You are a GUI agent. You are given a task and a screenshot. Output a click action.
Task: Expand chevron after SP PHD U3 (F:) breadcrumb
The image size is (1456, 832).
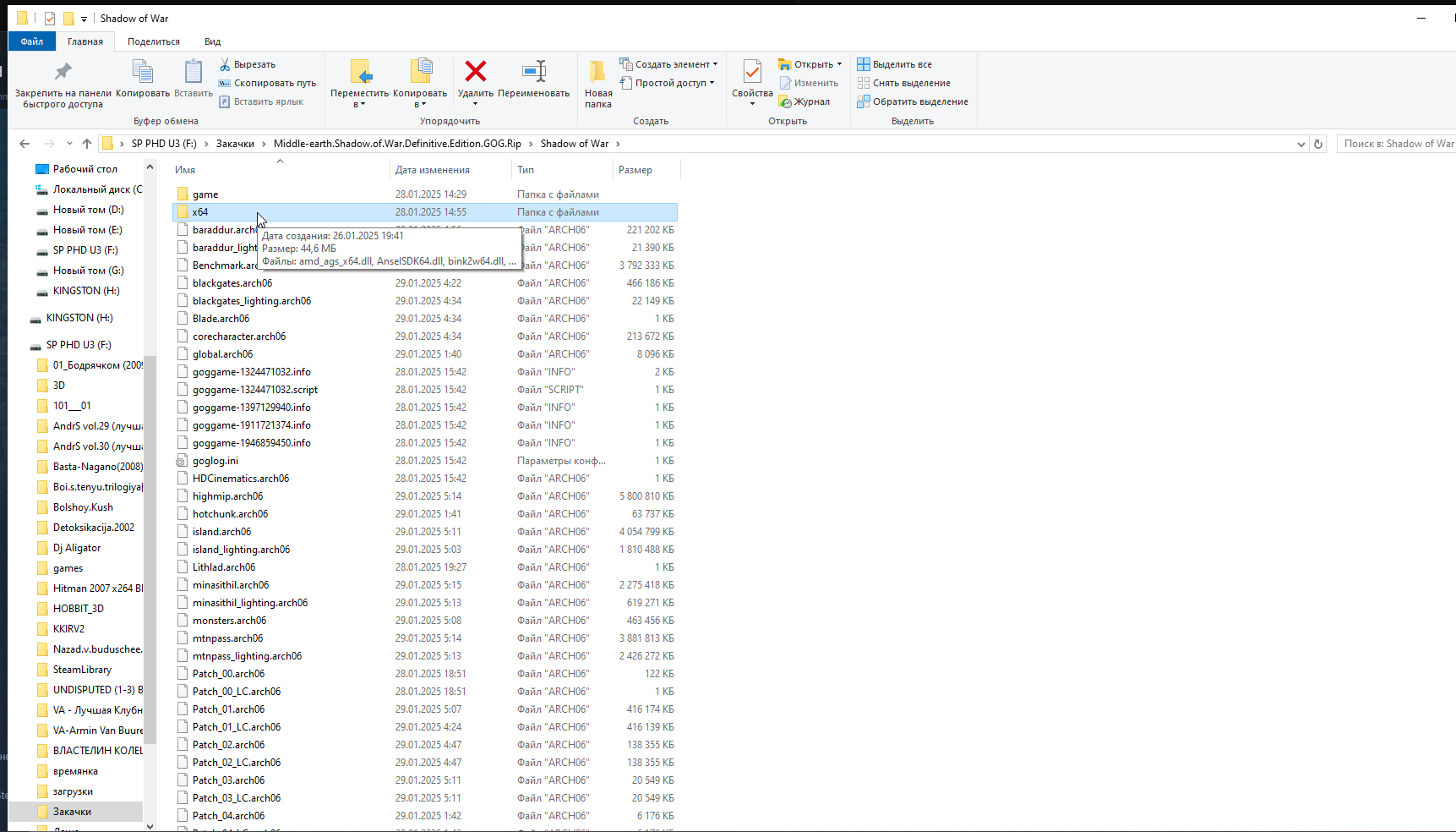click(x=206, y=144)
